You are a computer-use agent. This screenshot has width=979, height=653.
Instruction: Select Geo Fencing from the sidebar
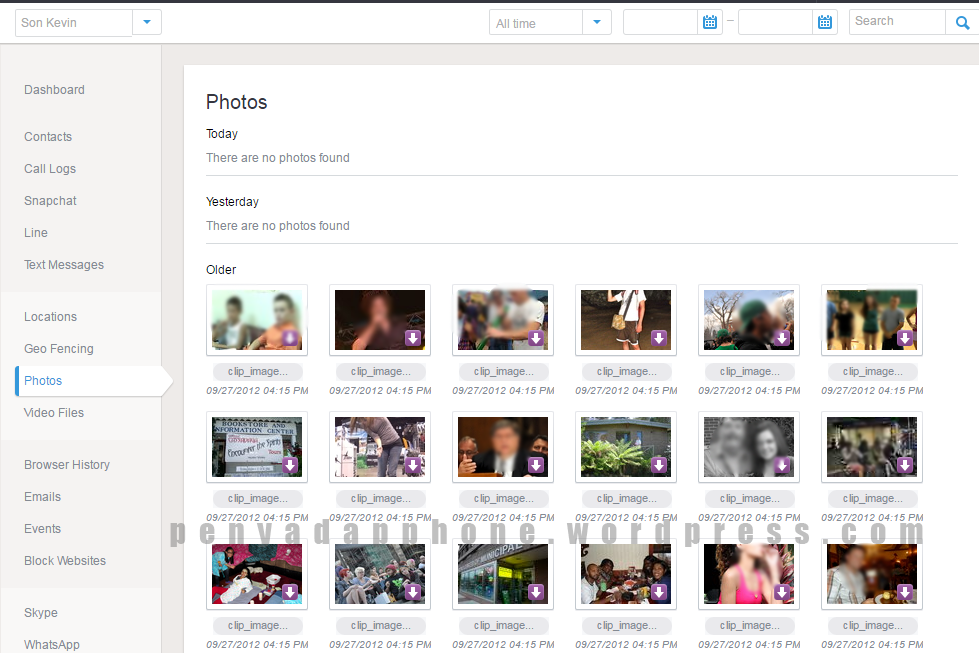(x=59, y=349)
